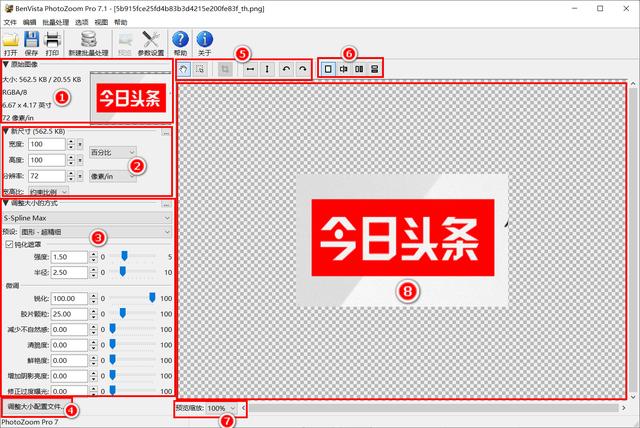640x428 pixels.
Task: Click the 分辨率 spinner down arrow
Action: tap(71, 179)
